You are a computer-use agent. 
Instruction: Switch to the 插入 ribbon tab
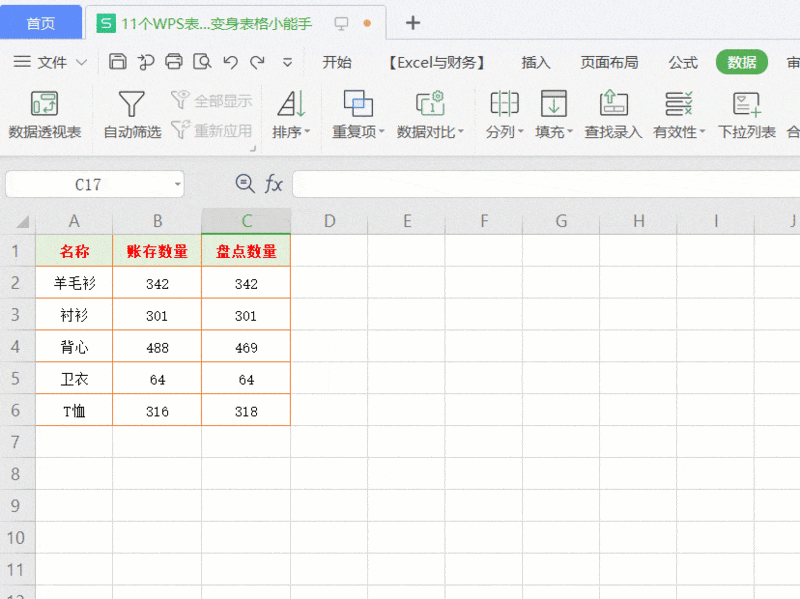coord(536,62)
